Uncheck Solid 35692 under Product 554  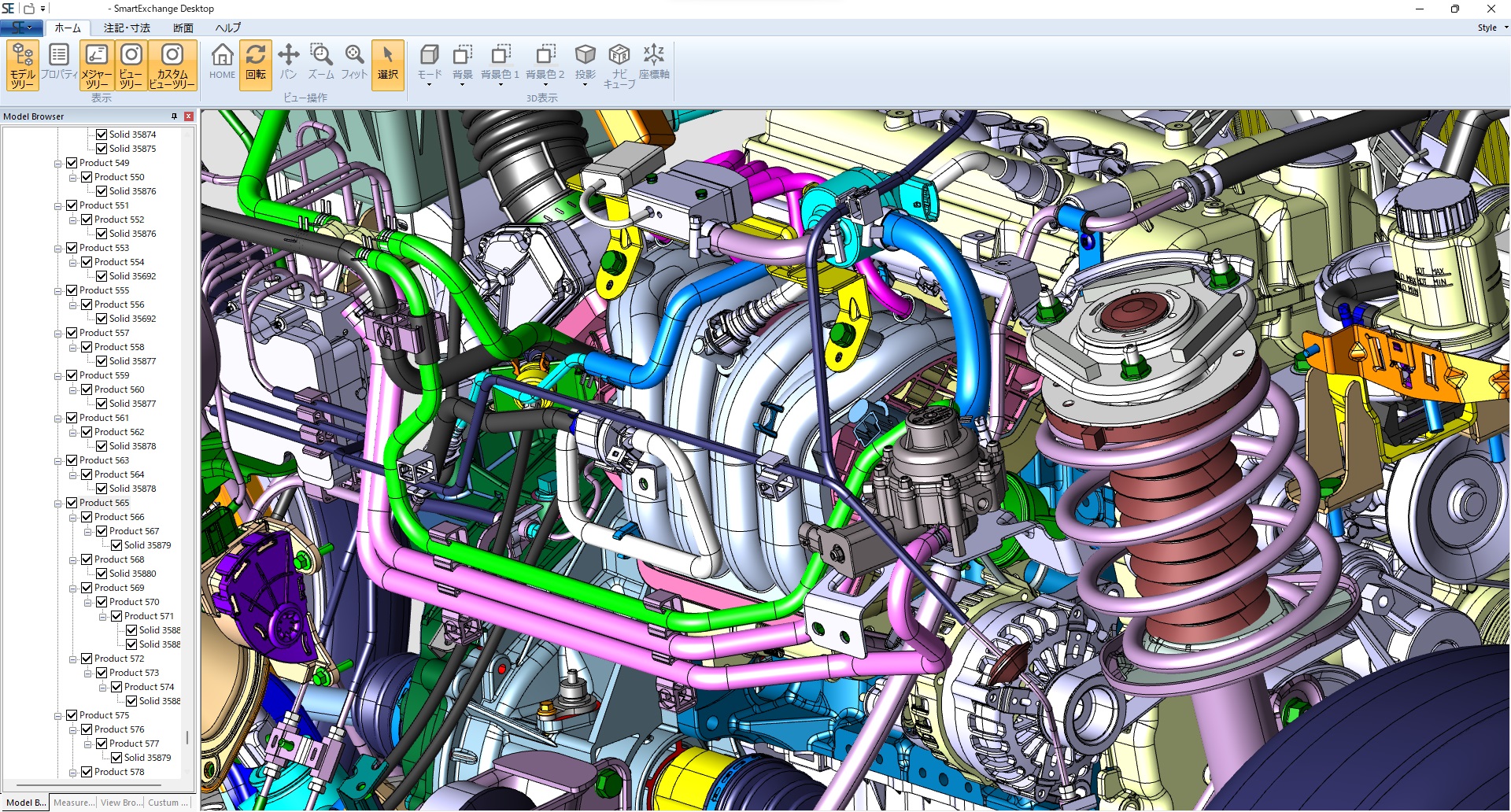click(x=102, y=276)
